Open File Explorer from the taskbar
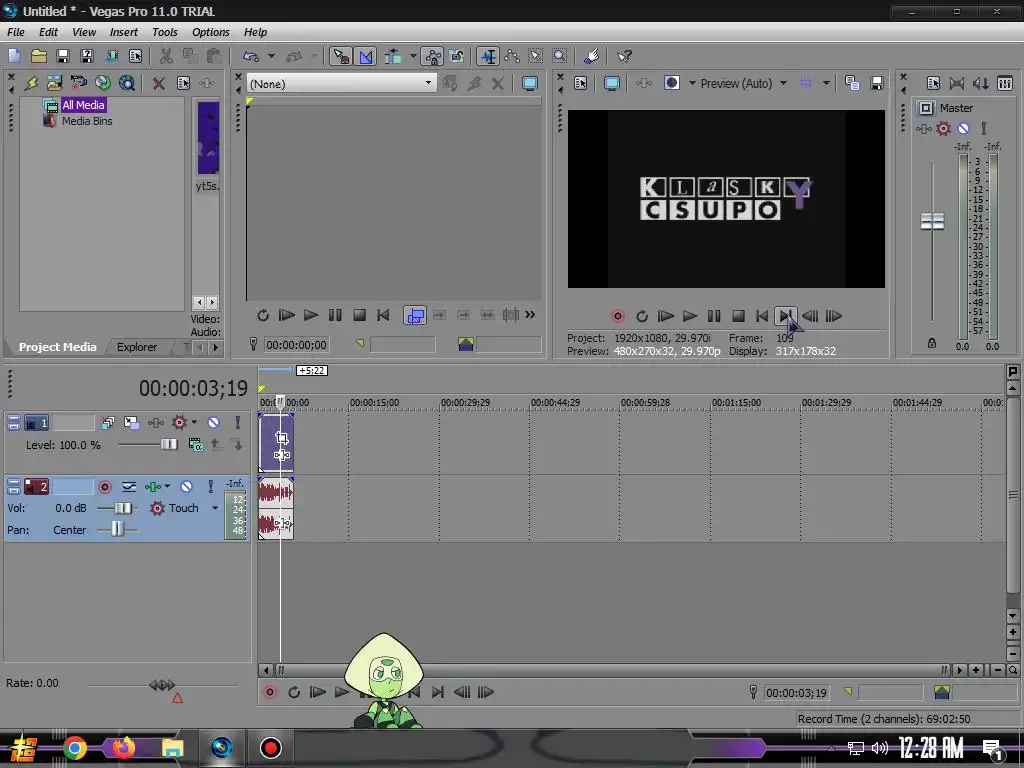 tap(172, 748)
